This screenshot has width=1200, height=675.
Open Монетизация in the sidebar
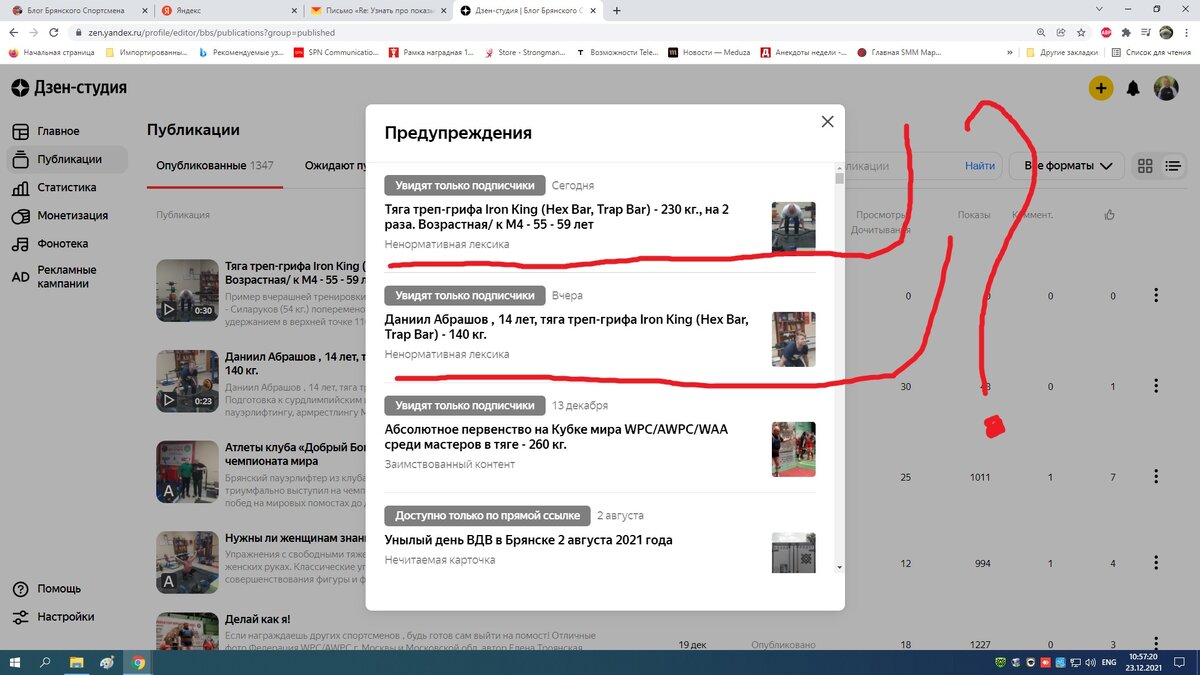(72, 215)
